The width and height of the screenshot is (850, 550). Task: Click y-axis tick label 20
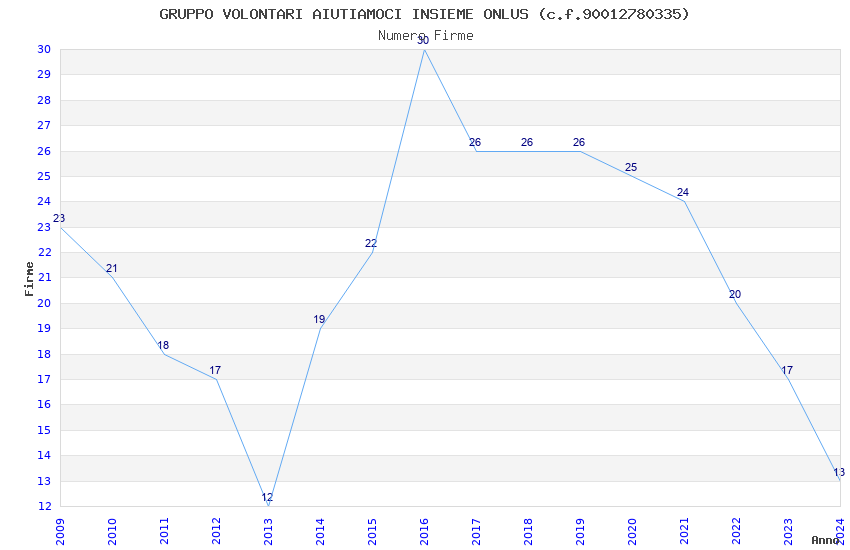click(44, 303)
